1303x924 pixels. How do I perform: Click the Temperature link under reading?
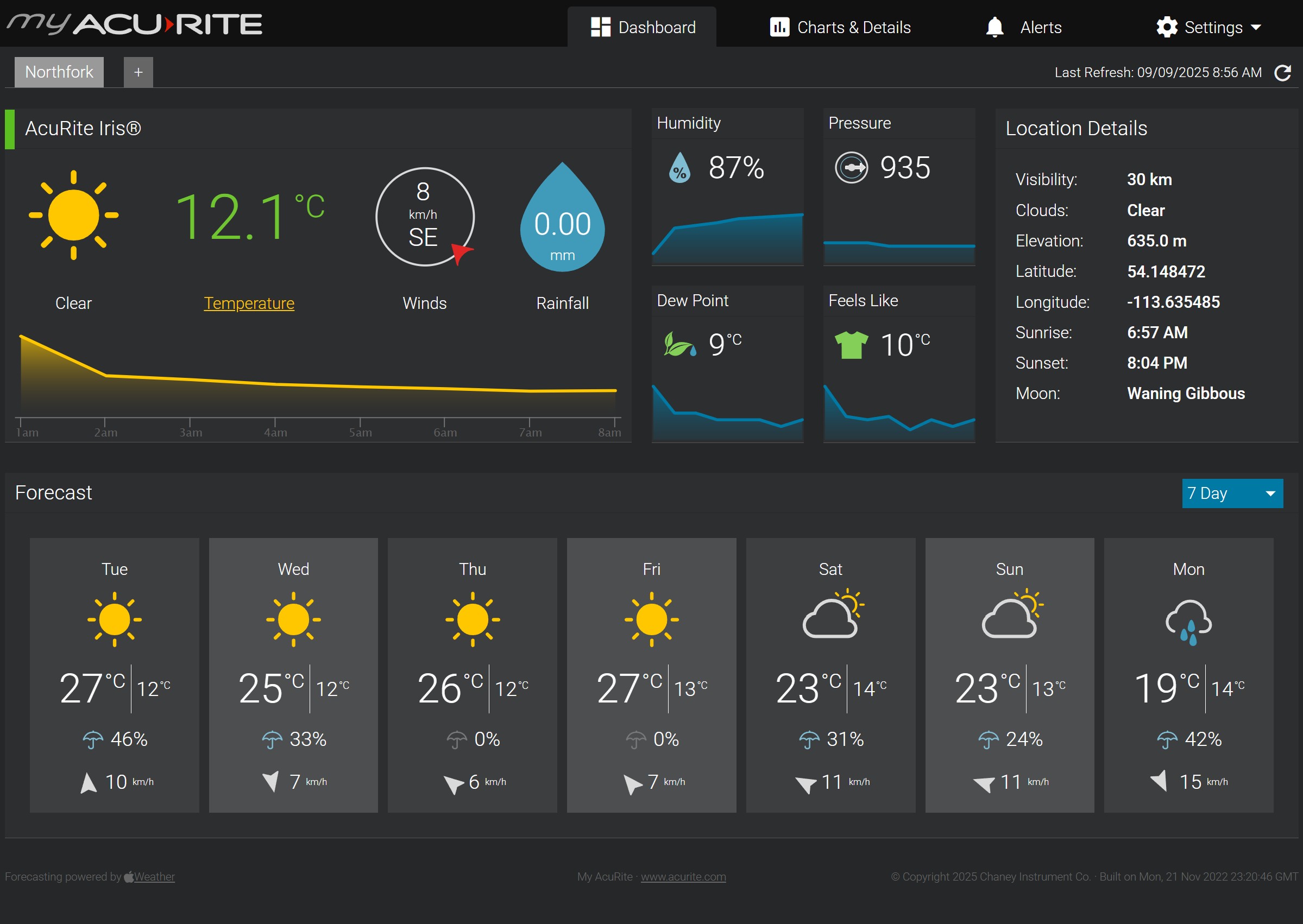coord(249,303)
